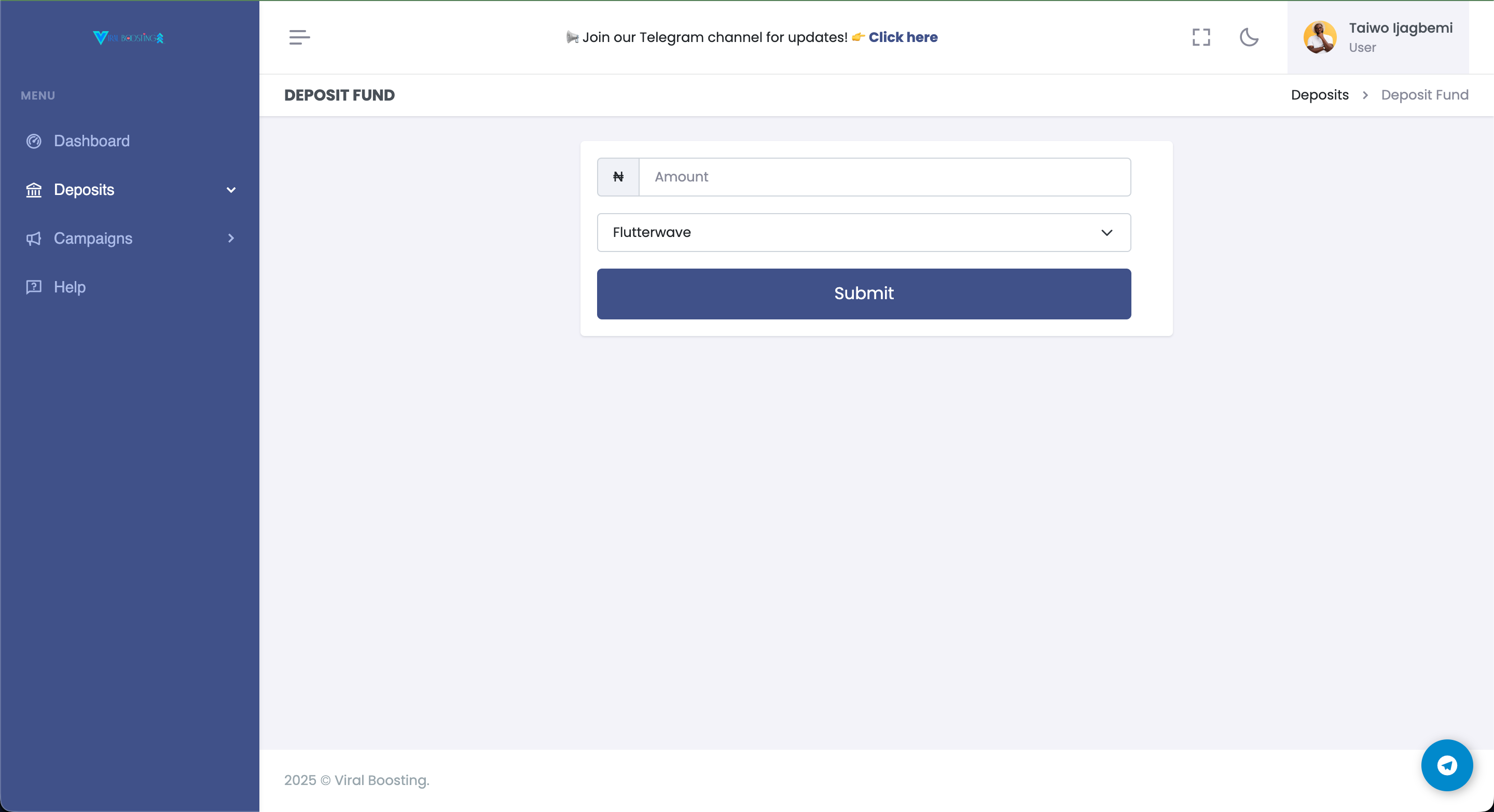Toggle the sidebar hamburger menu icon

point(299,37)
